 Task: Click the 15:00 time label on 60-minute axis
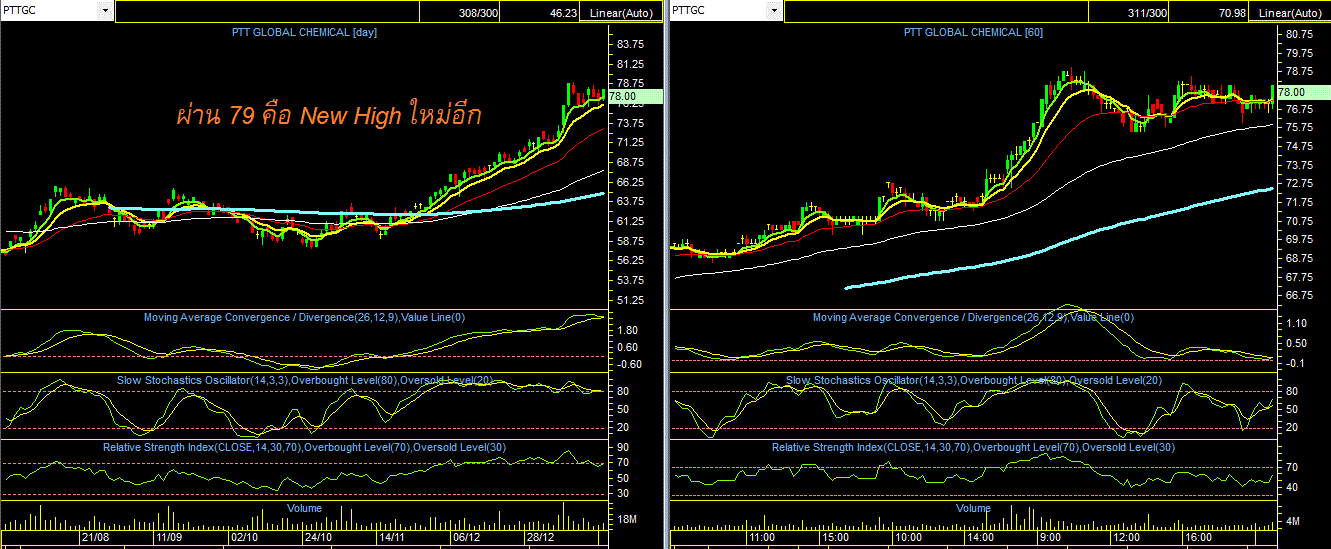pos(834,537)
